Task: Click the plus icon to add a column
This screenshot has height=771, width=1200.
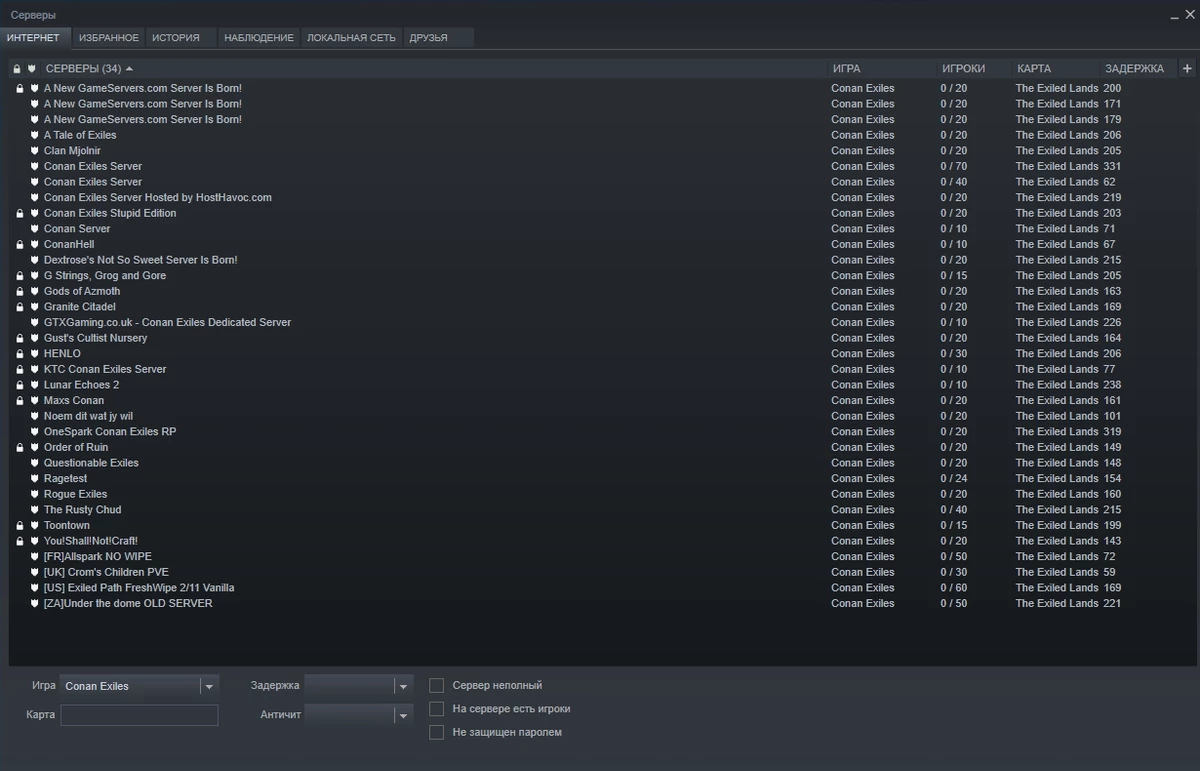Action: tap(1187, 69)
